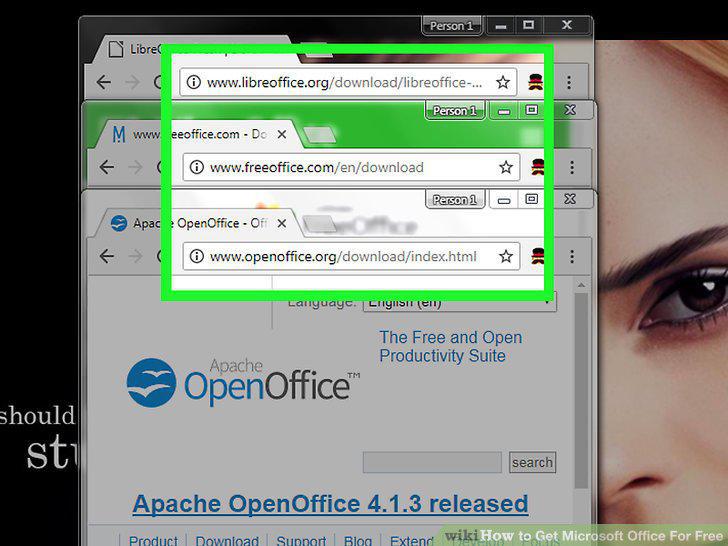728x546 pixels.
Task: Click extension icon beside openoffice.org address bar
Action: (538, 256)
